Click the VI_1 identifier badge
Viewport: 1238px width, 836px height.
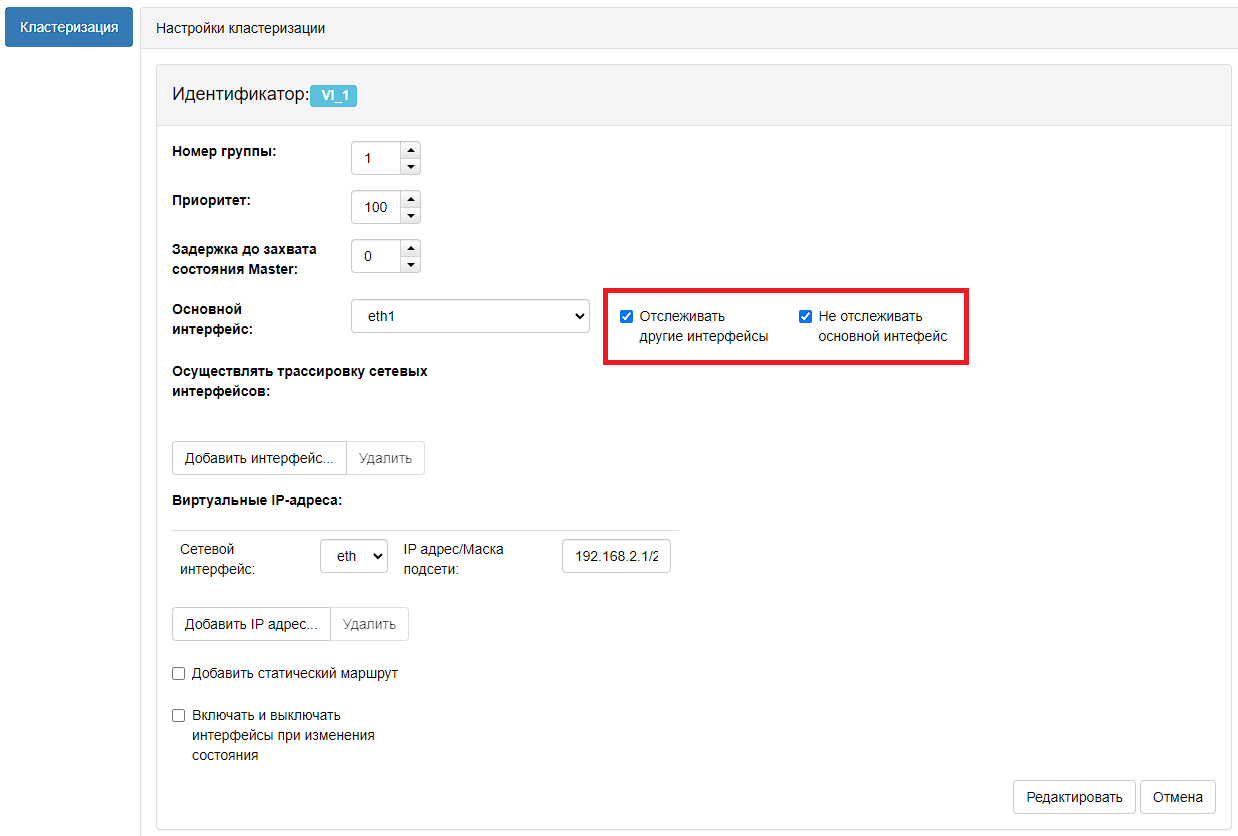click(x=334, y=96)
